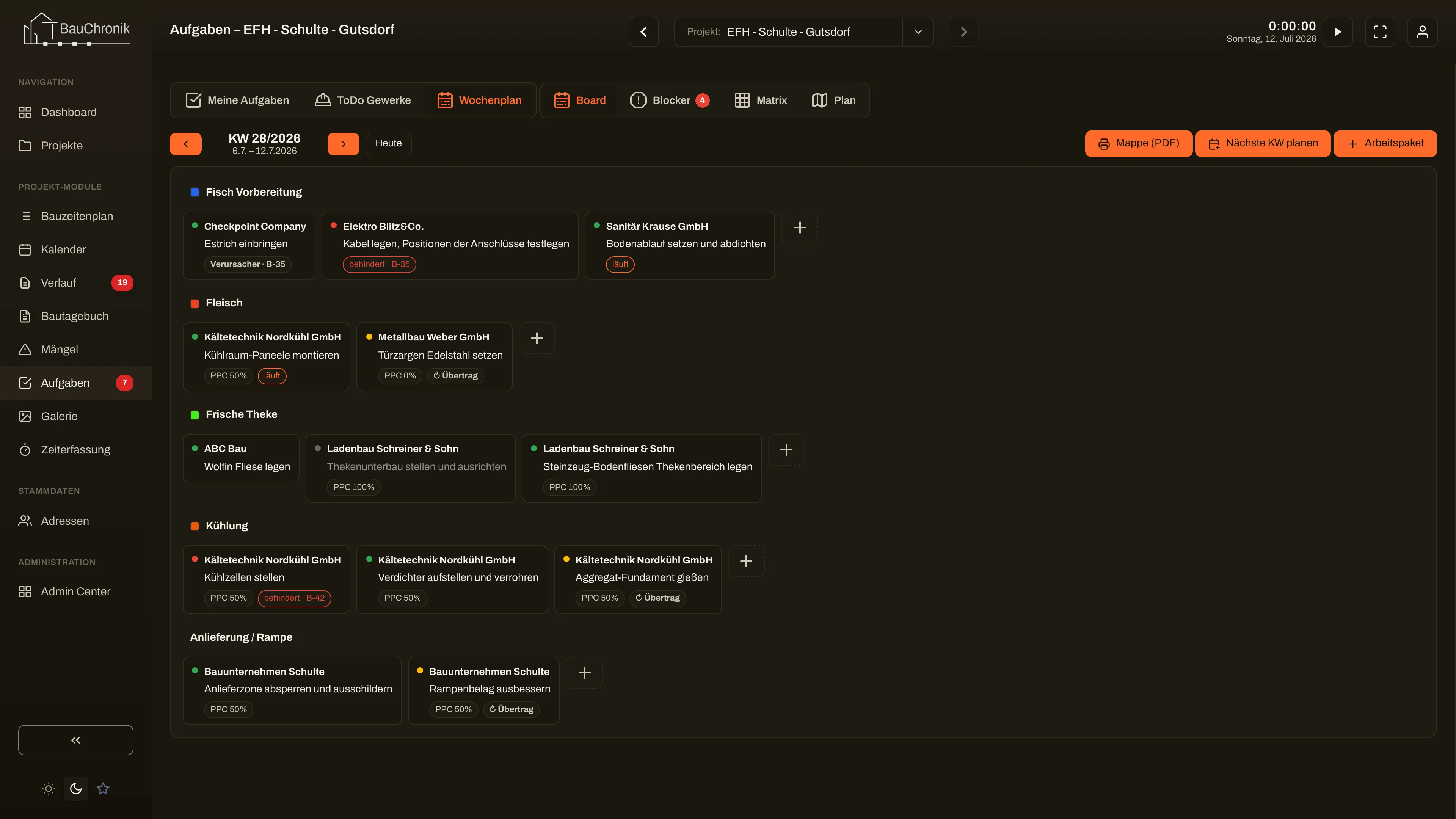1456x819 pixels.
Task: Open the user profile icon
Action: point(1422,31)
